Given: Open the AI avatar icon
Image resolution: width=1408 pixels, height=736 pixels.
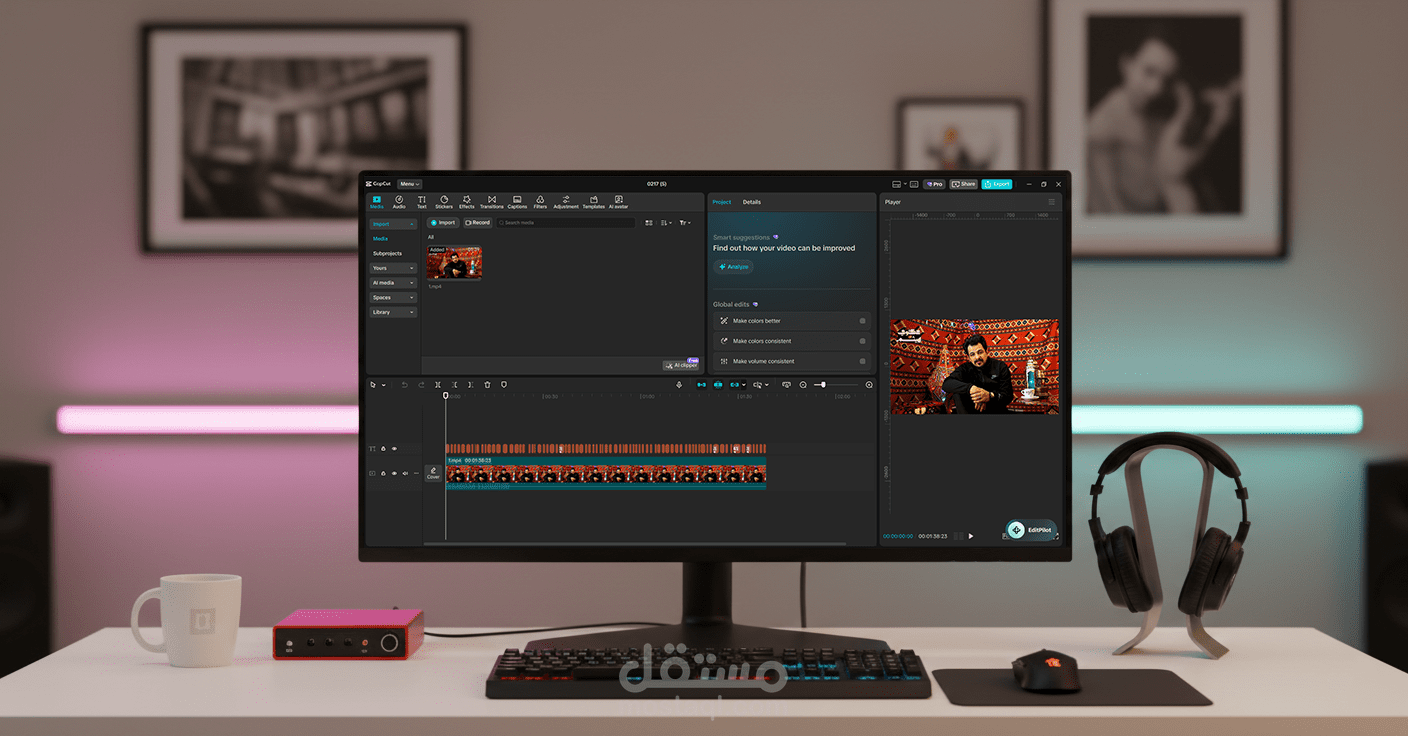Looking at the screenshot, I should coord(619,202).
